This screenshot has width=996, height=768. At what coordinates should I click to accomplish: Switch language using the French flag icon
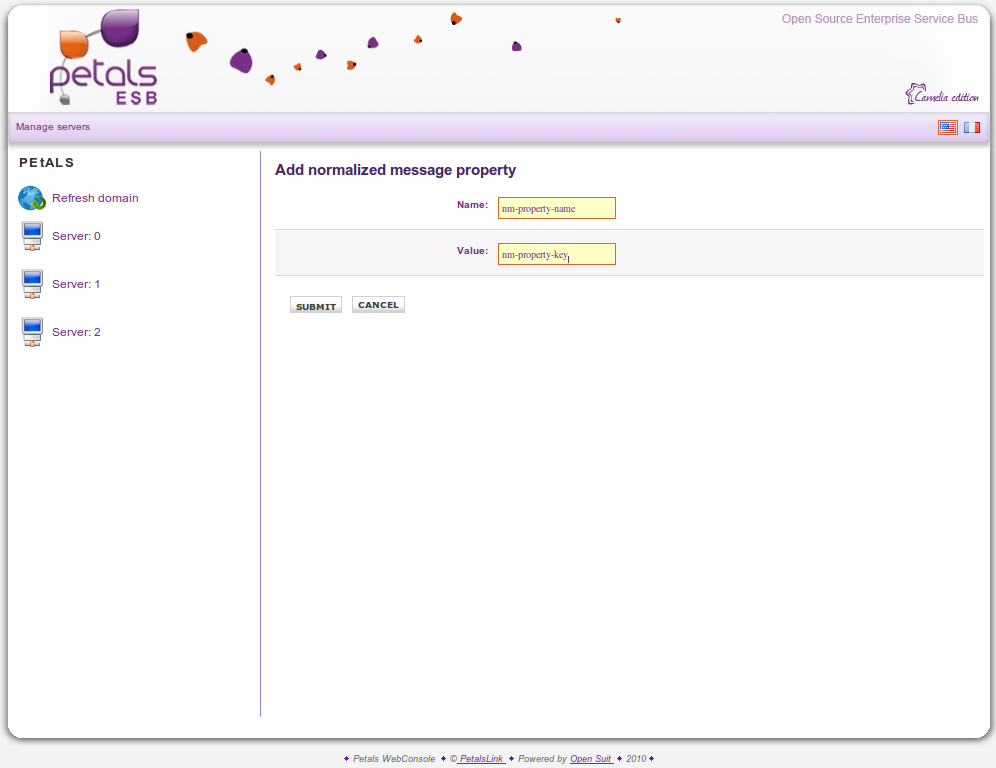[x=971, y=127]
